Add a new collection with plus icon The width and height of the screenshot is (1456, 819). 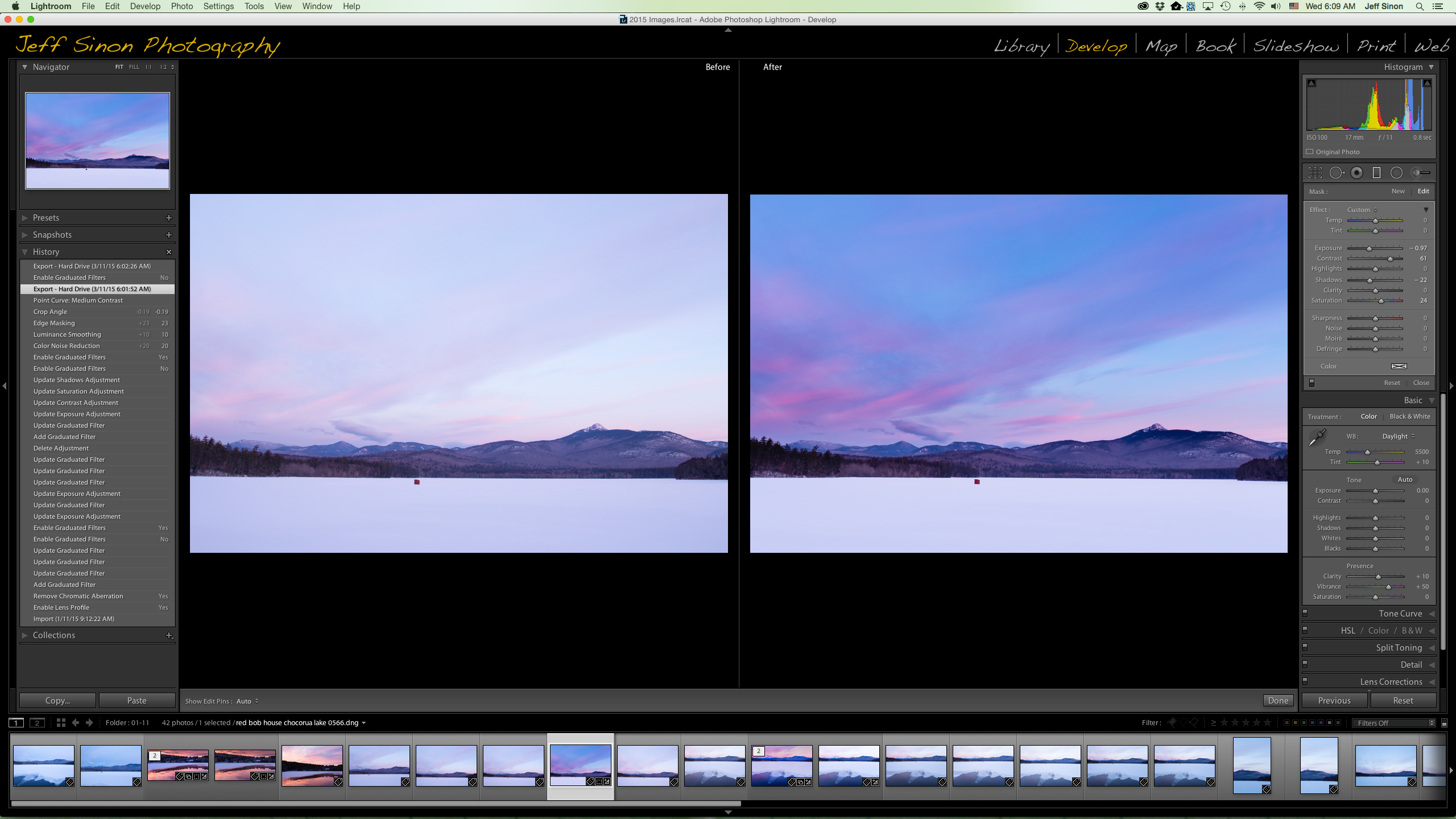point(169,635)
